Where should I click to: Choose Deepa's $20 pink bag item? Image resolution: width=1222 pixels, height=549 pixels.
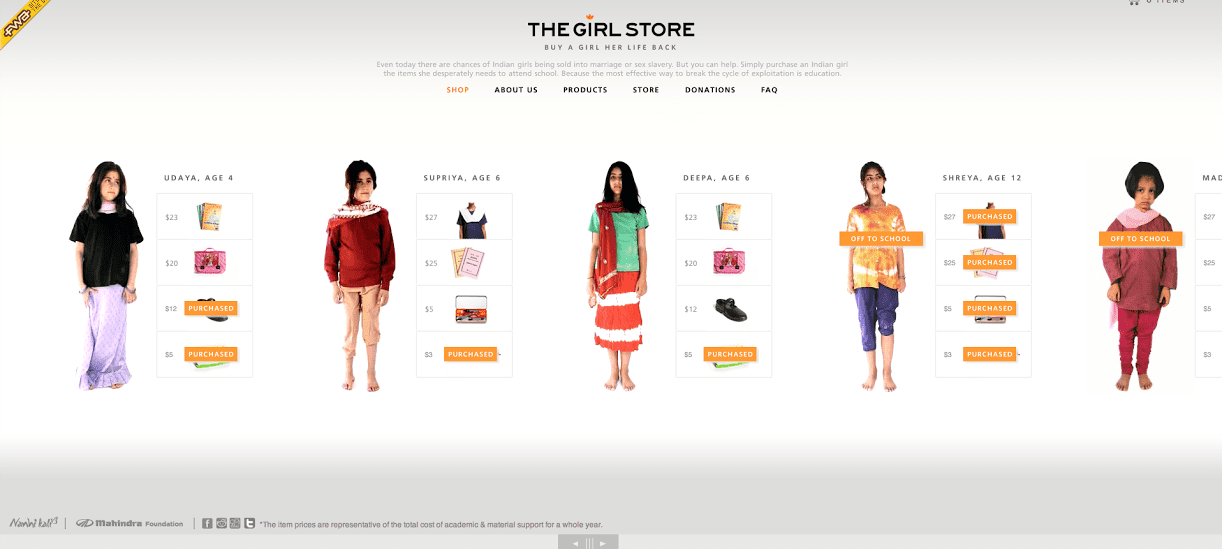coord(724,263)
